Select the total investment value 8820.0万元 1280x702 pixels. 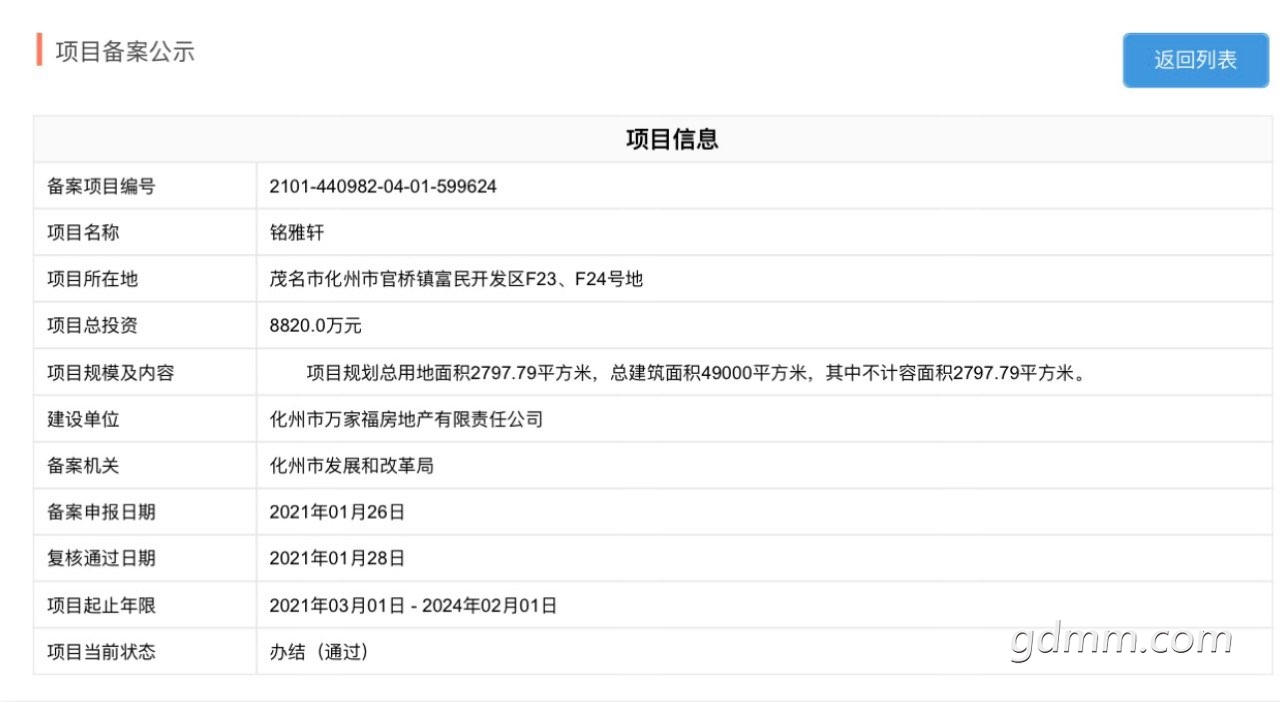315,326
